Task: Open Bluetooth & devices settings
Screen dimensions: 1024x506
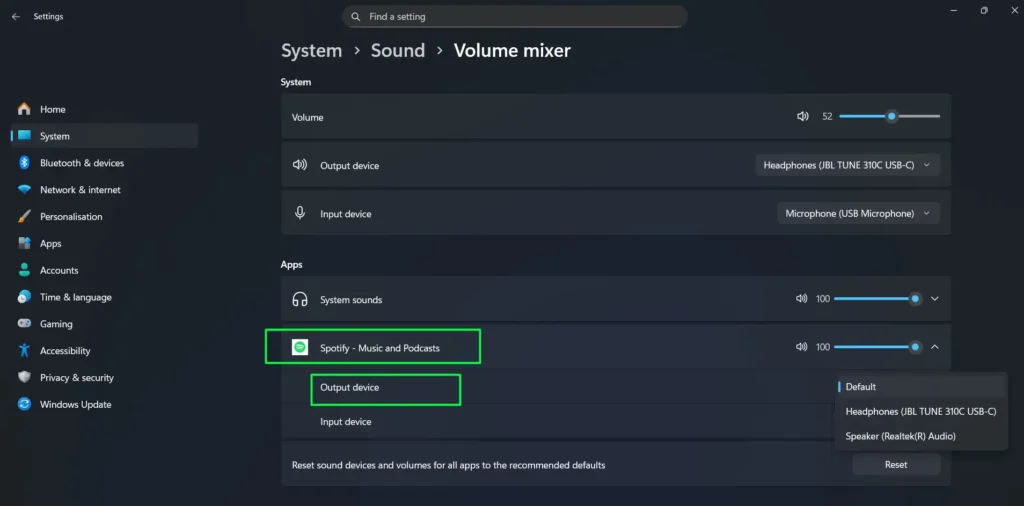Action: tap(104, 163)
